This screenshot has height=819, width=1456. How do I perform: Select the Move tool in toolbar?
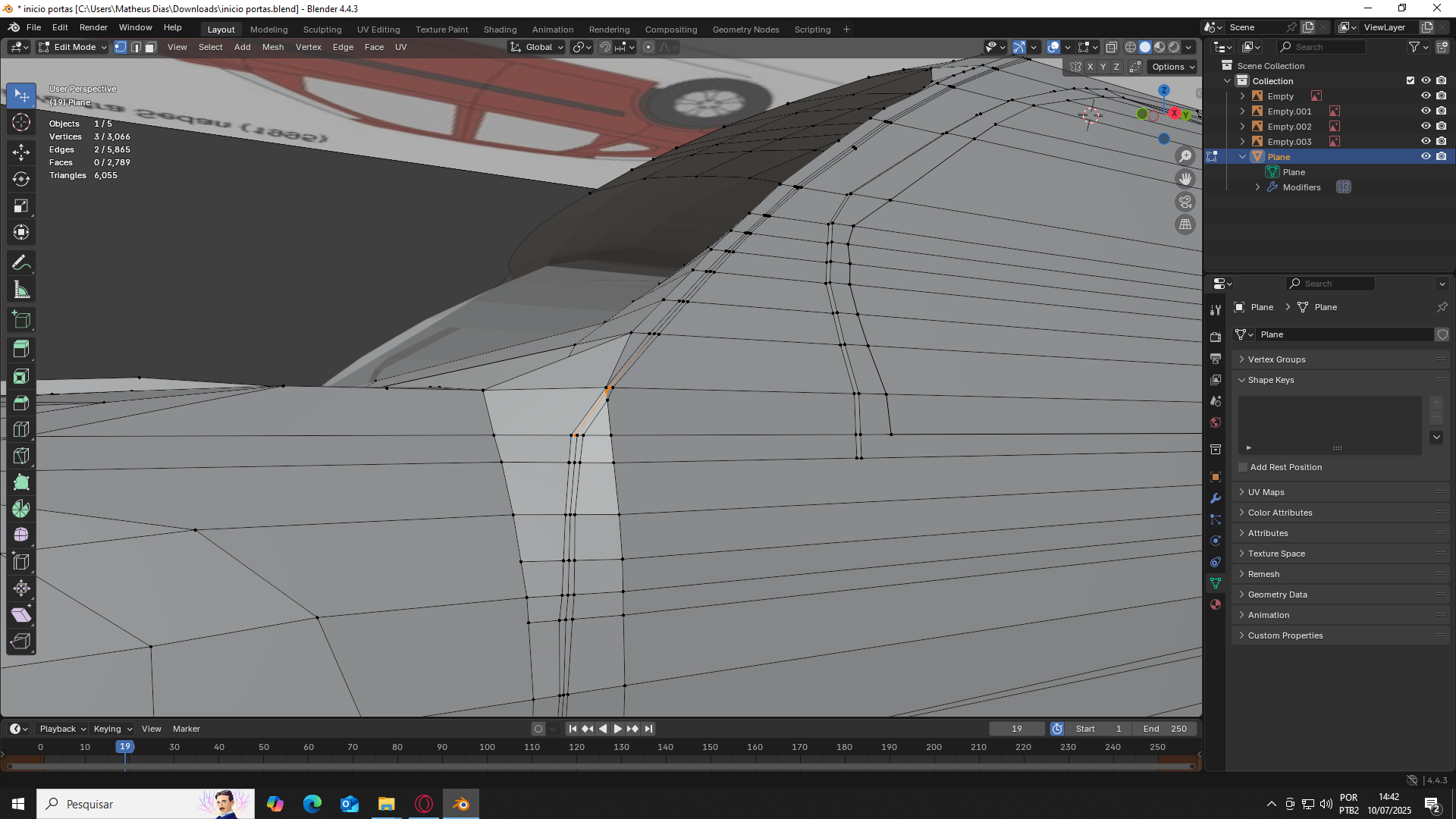tap(21, 152)
